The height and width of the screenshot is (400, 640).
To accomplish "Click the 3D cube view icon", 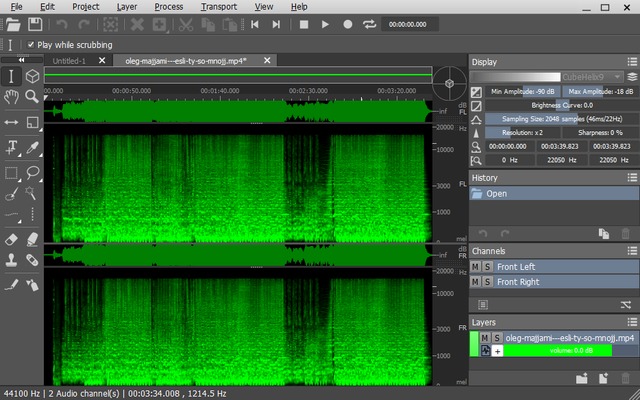I will [32, 76].
